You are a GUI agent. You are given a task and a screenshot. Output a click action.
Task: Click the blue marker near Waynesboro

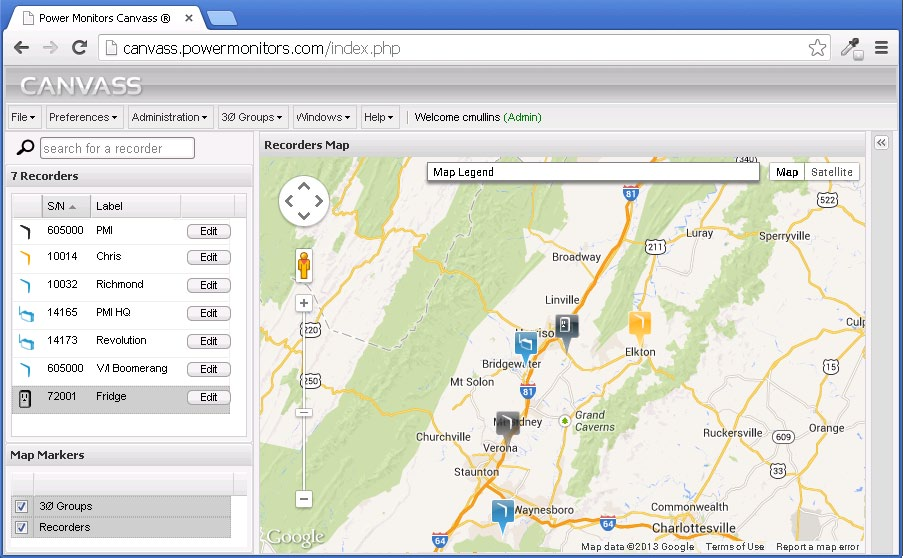503,516
